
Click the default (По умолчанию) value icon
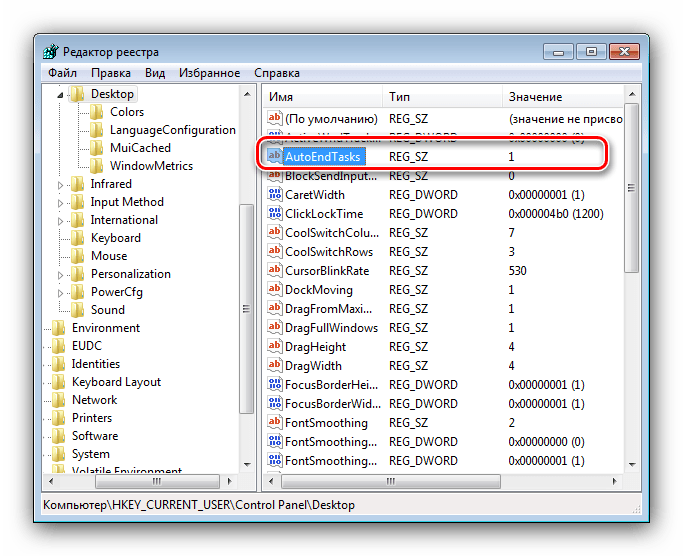coord(274,118)
